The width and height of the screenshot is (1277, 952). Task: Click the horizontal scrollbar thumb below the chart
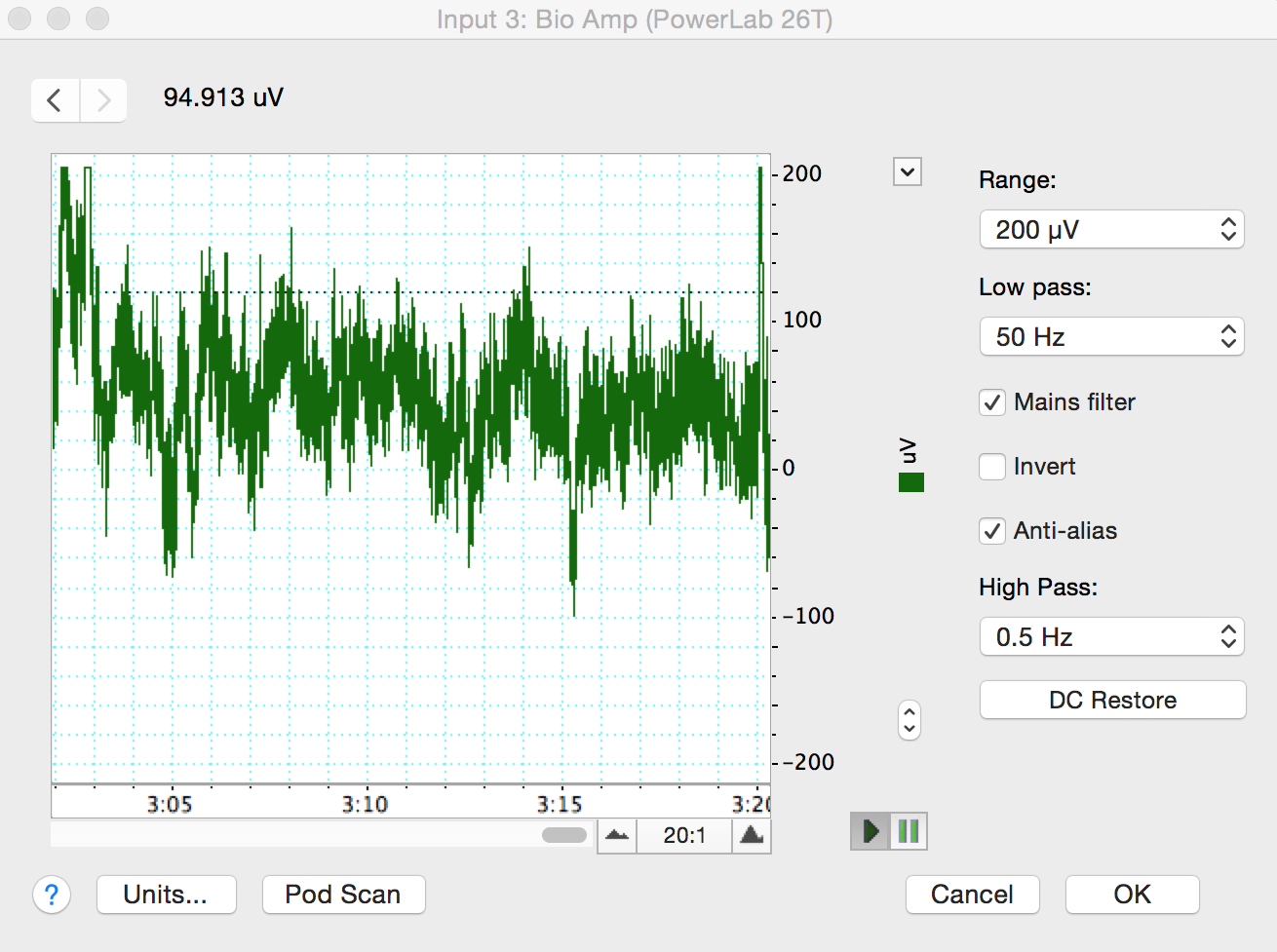tap(563, 835)
